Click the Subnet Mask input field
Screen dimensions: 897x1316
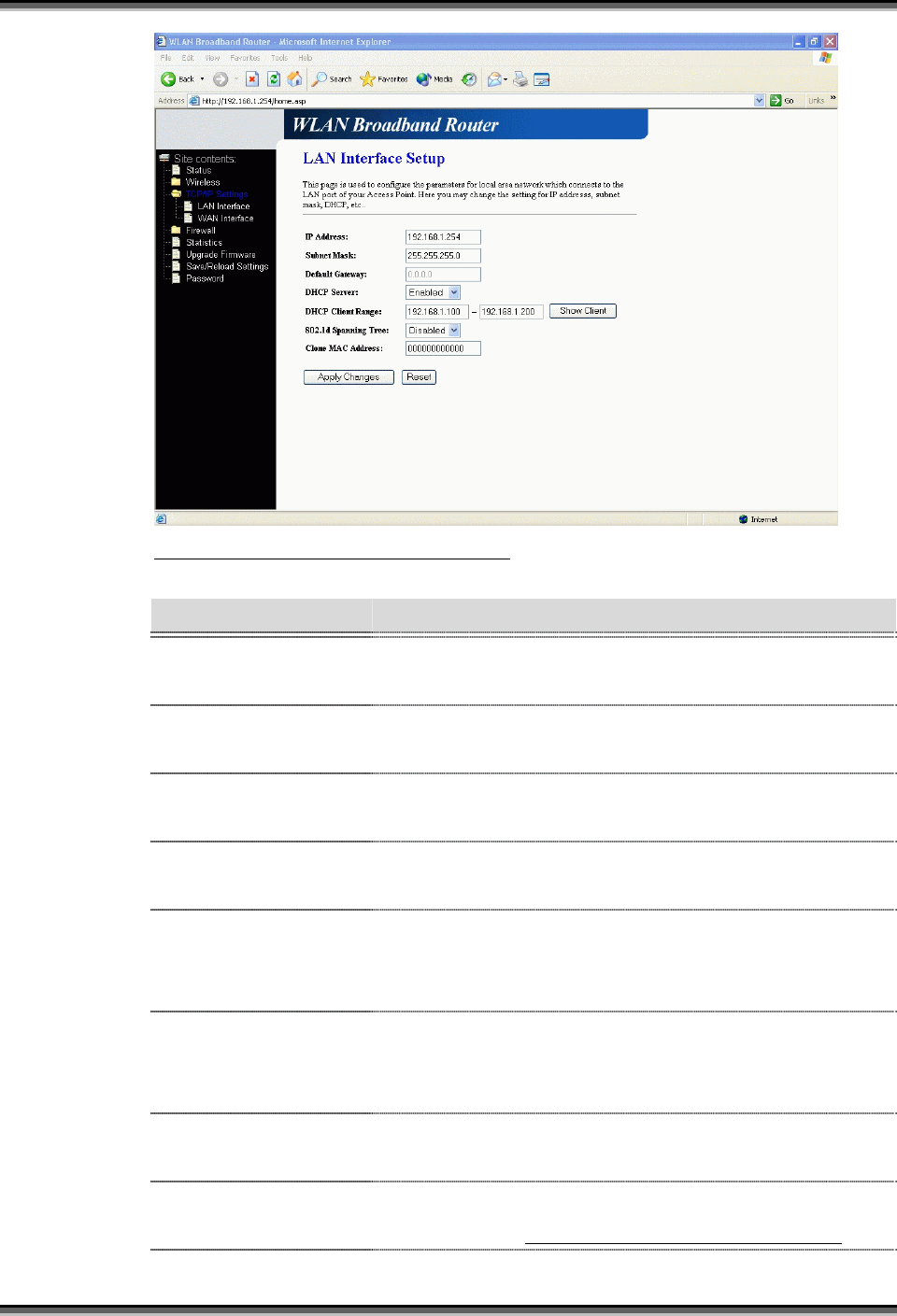point(443,256)
